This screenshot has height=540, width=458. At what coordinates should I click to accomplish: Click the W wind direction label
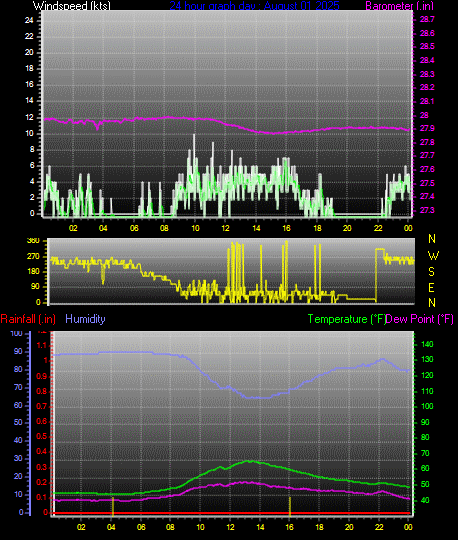click(434, 256)
